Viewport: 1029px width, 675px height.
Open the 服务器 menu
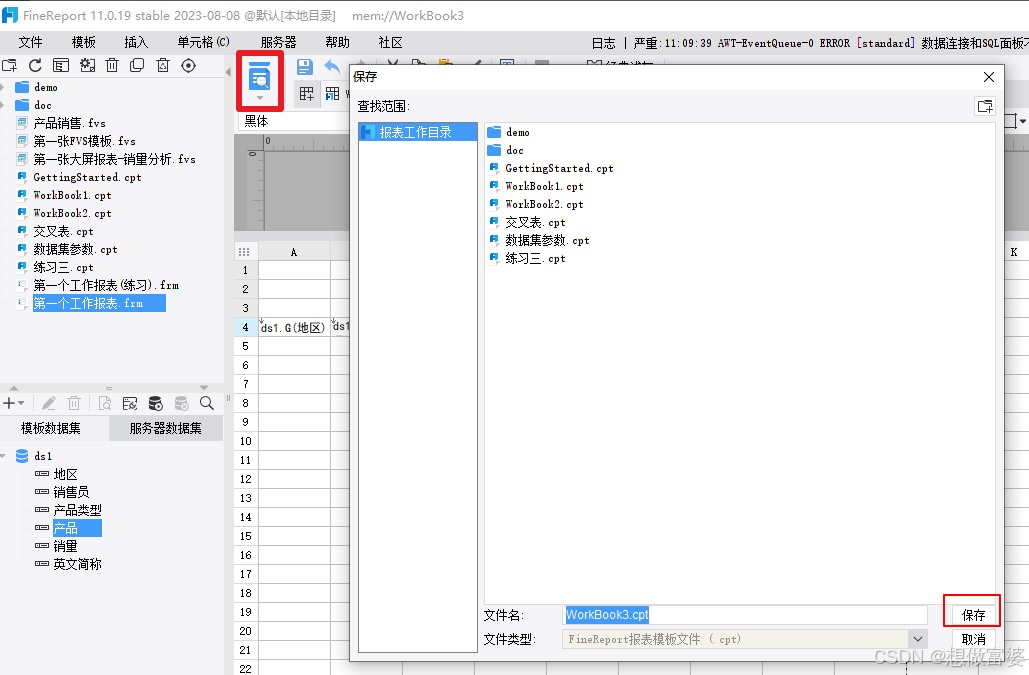pyautogui.click(x=278, y=43)
